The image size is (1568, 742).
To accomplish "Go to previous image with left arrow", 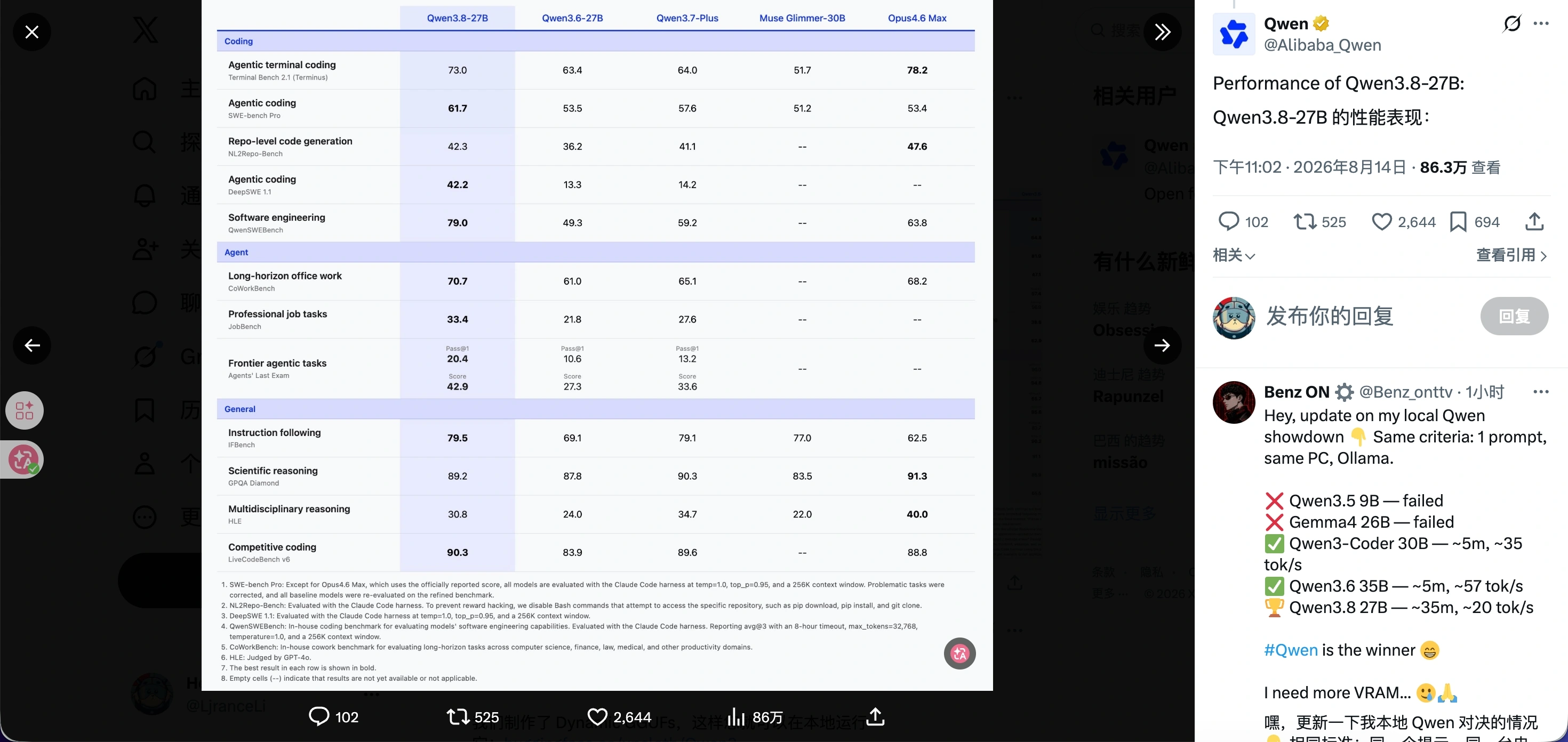I will [x=31, y=345].
